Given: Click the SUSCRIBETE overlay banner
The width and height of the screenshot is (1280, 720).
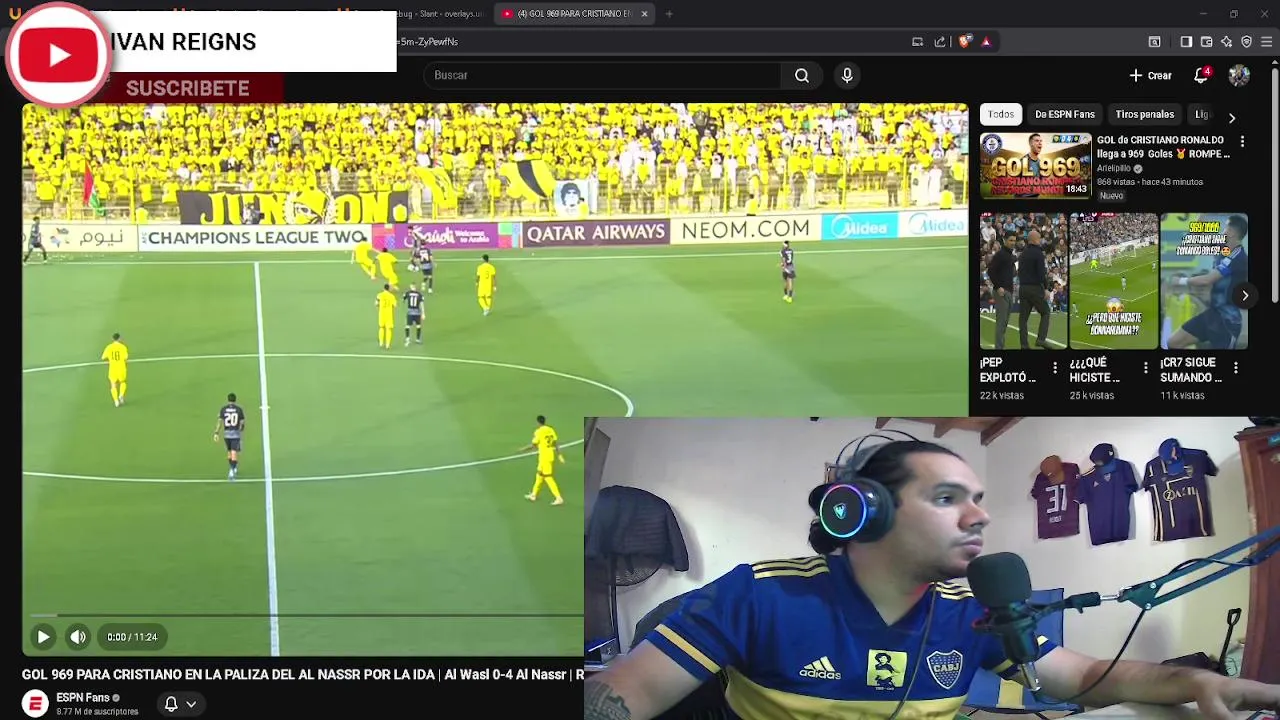Looking at the screenshot, I should pyautogui.click(x=188, y=88).
